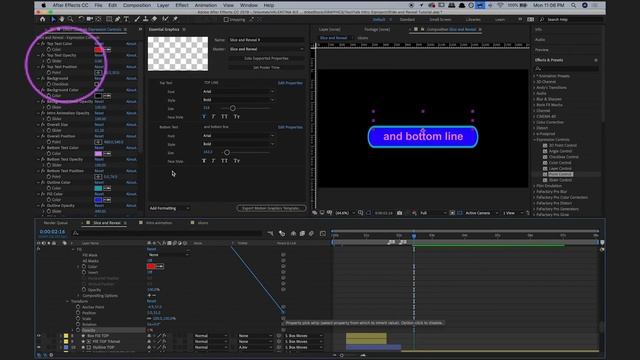Toggle stopwatch for Scale property in timeline
This screenshot has width=640, height=360.
coord(78,318)
